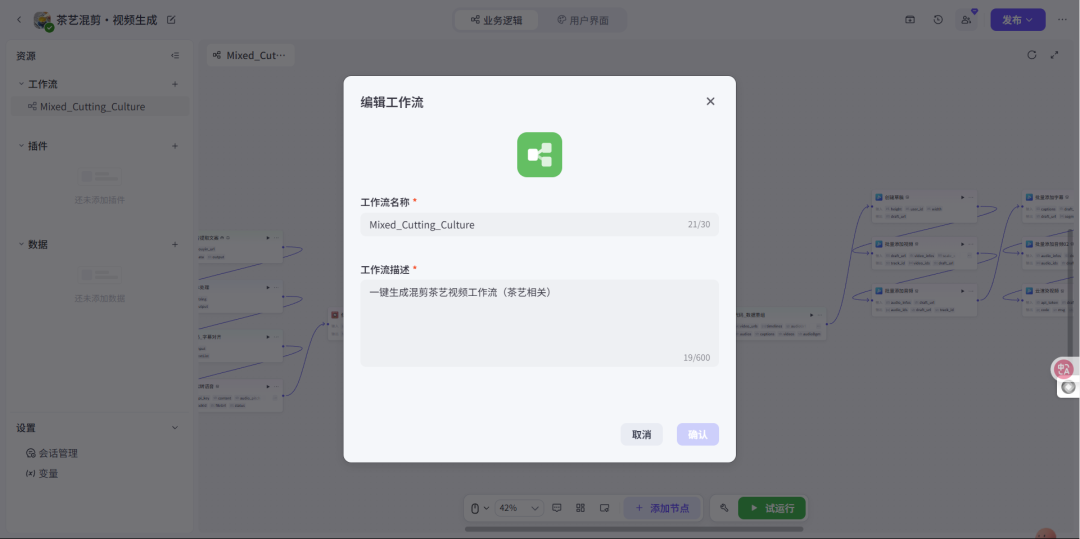Image resolution: width=1080 pixels, height=539 pixels.
Task: Open 会话管理 settings
Action: point(52,454)
